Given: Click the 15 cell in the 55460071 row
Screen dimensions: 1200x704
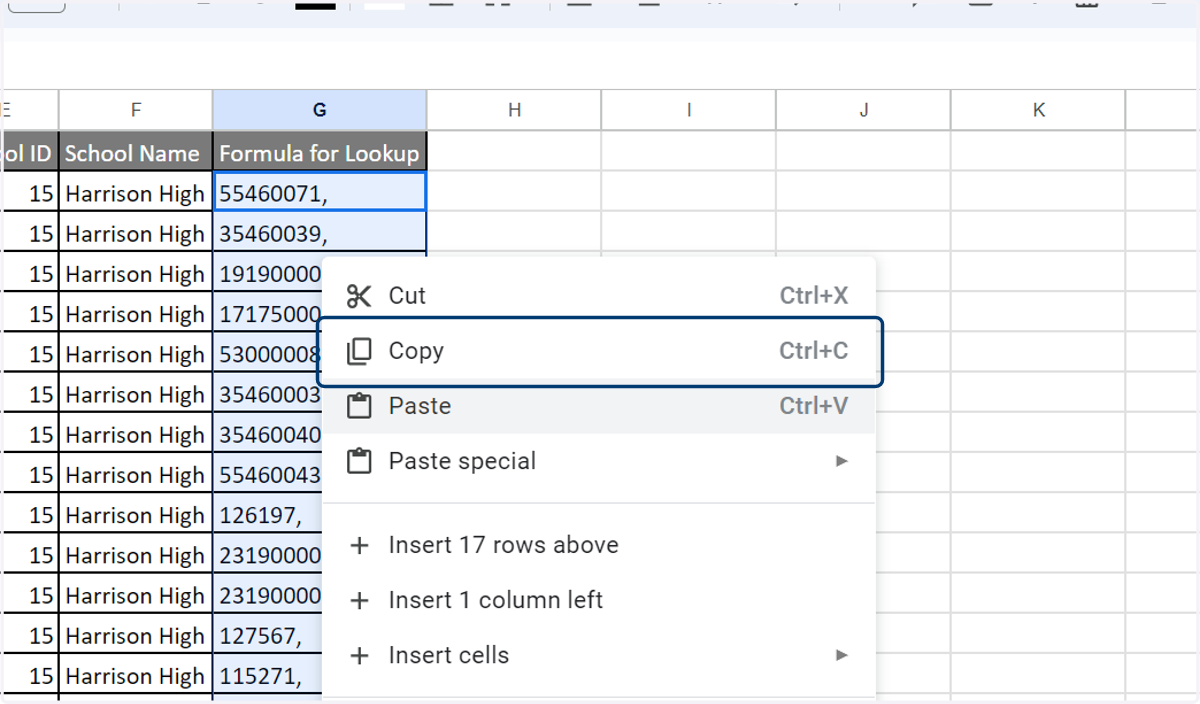Looking at the screenshot, I should tap(31, 193).
